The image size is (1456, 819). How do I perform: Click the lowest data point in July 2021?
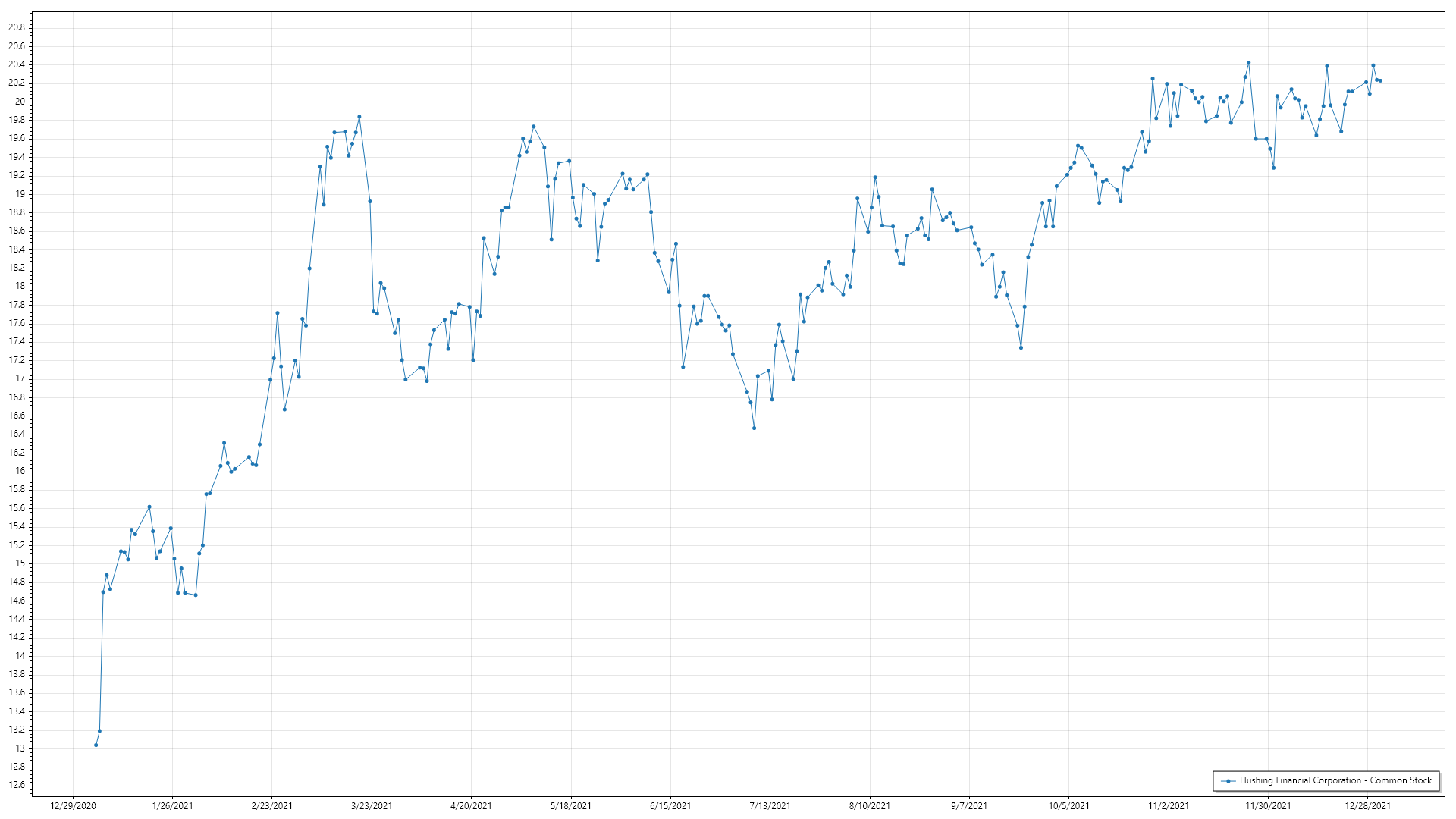click(754, 428)
